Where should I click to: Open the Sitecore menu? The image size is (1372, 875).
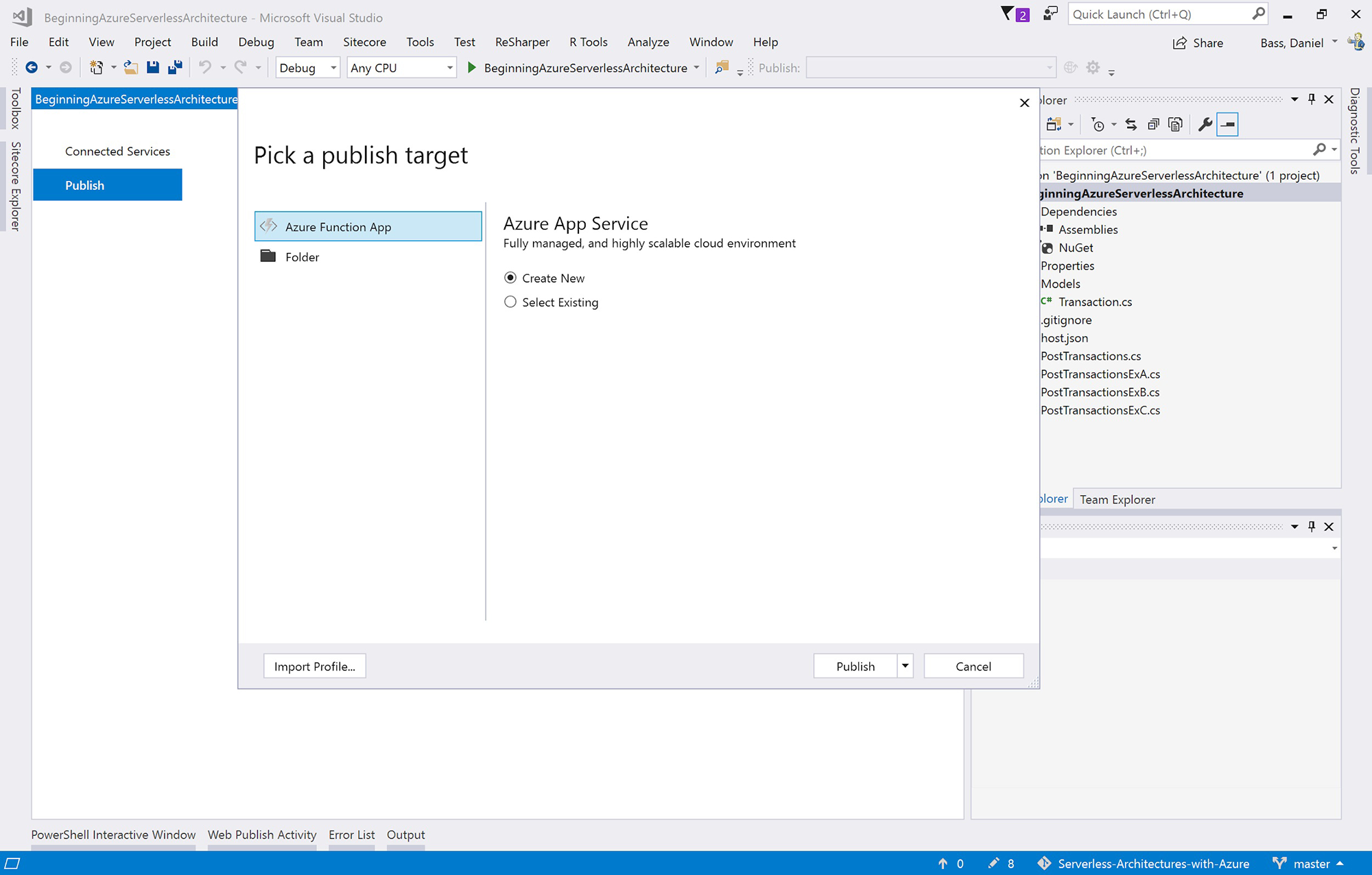(364, 42)
